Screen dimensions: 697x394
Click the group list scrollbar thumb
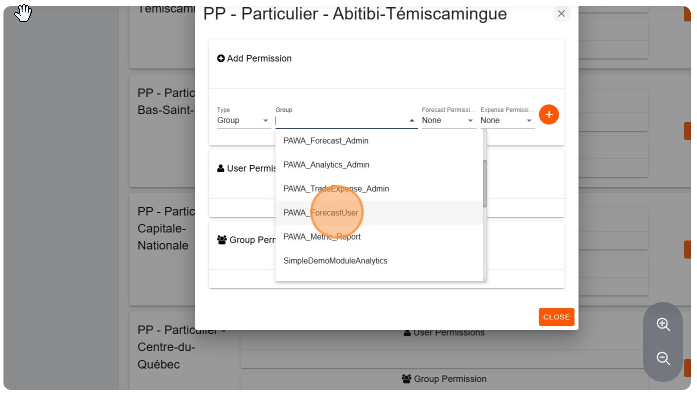click(x=485, y=183)
